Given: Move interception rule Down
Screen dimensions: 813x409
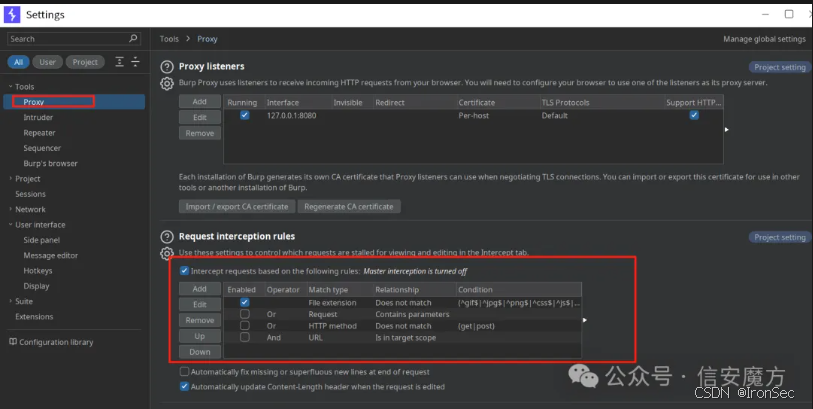Looking at the screenshot, I should [x=200, y=352].
